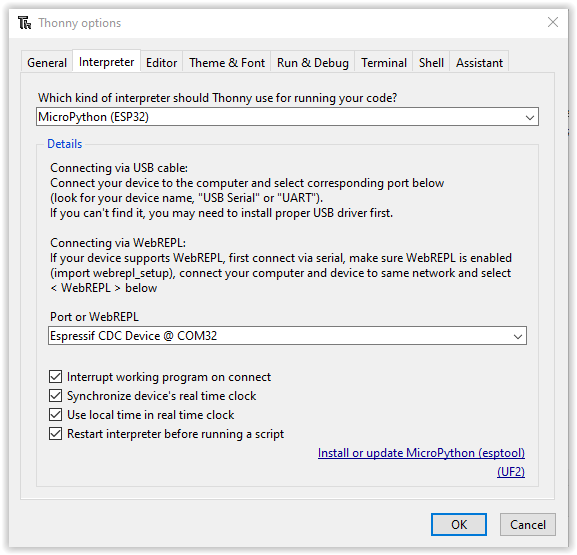Click the Espressif CDC Device @ COM32 field
The width and height of the screenshot is (577, 555).
[x=287, y=336]
